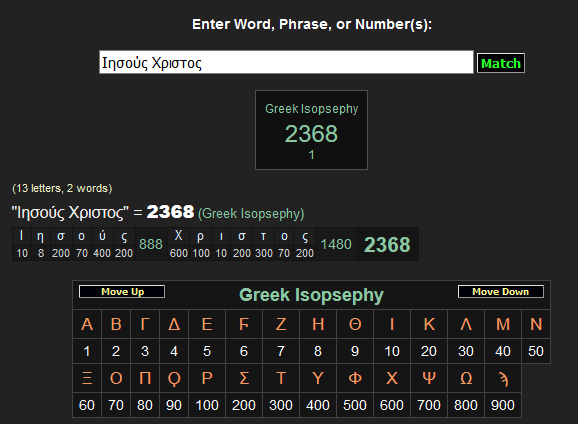Select letter Γ in the cipher chart
578x424 pixels.
coord(145,324)
